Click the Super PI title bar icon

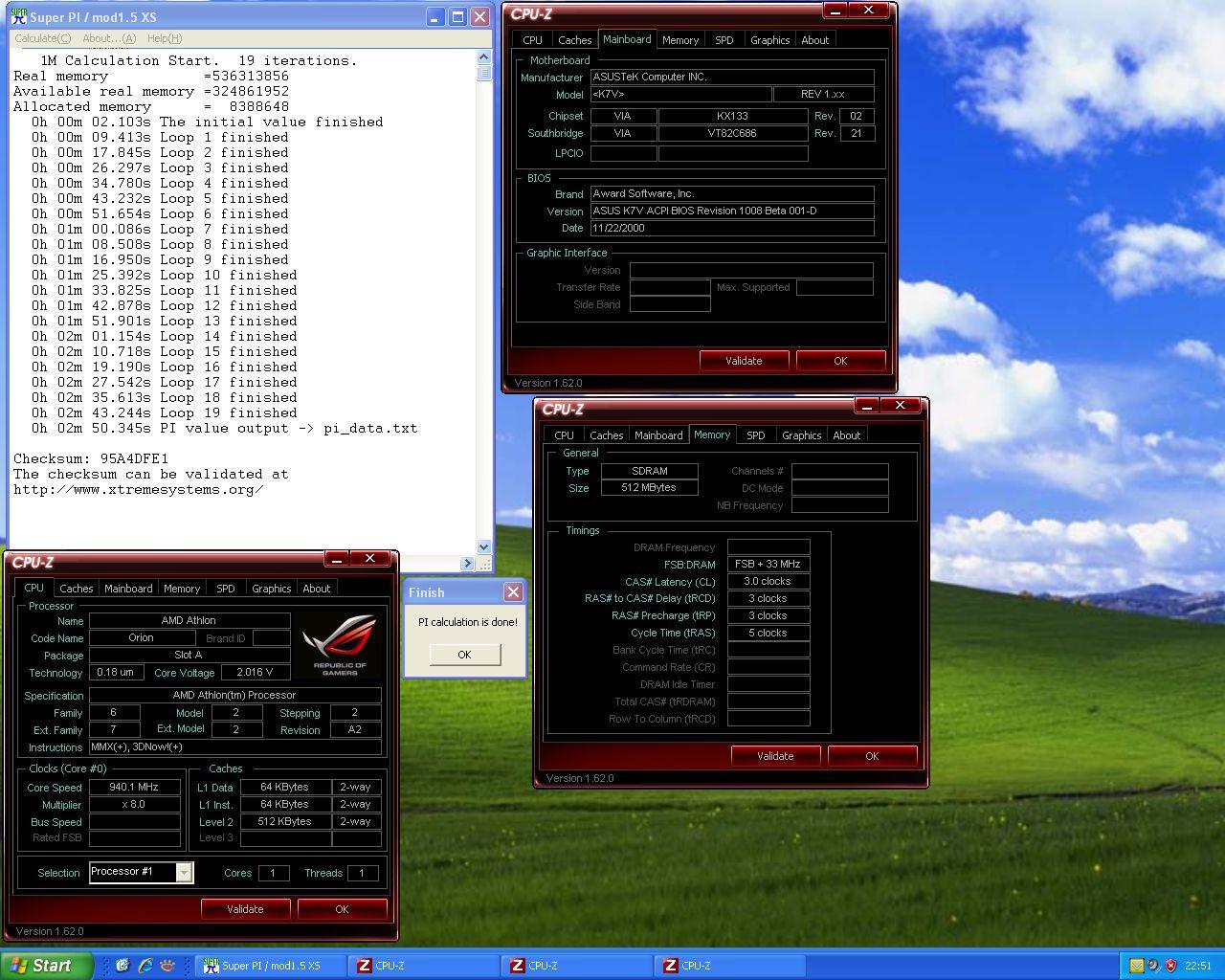18,16
